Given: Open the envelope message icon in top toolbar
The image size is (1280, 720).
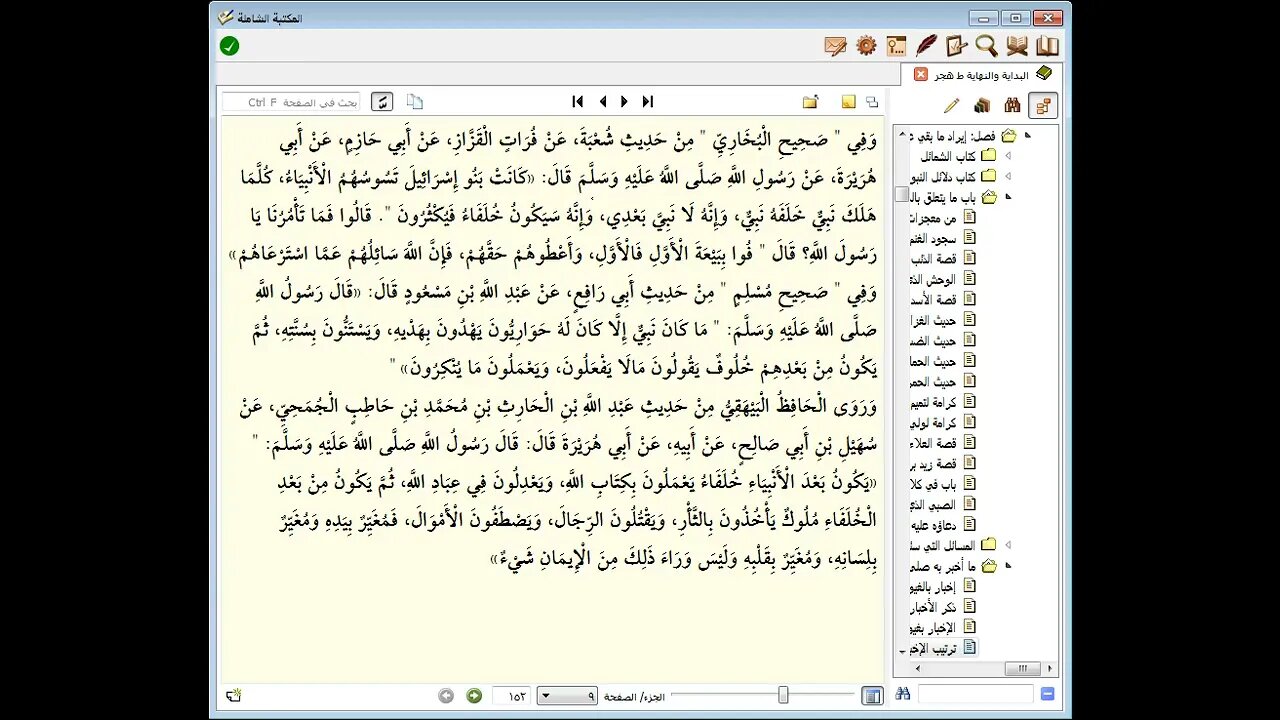Looking at the screenshot, I should 836,46.
